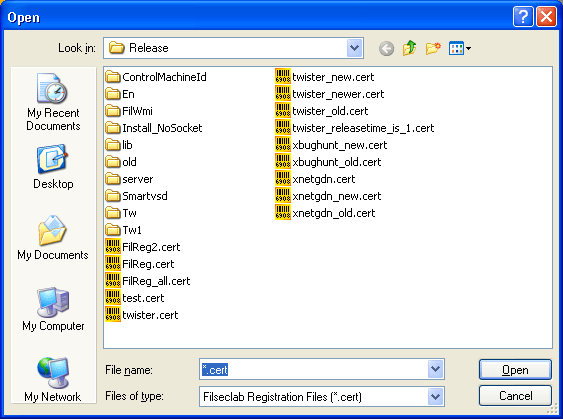Go to My Documents shortcut

(53, 238)
